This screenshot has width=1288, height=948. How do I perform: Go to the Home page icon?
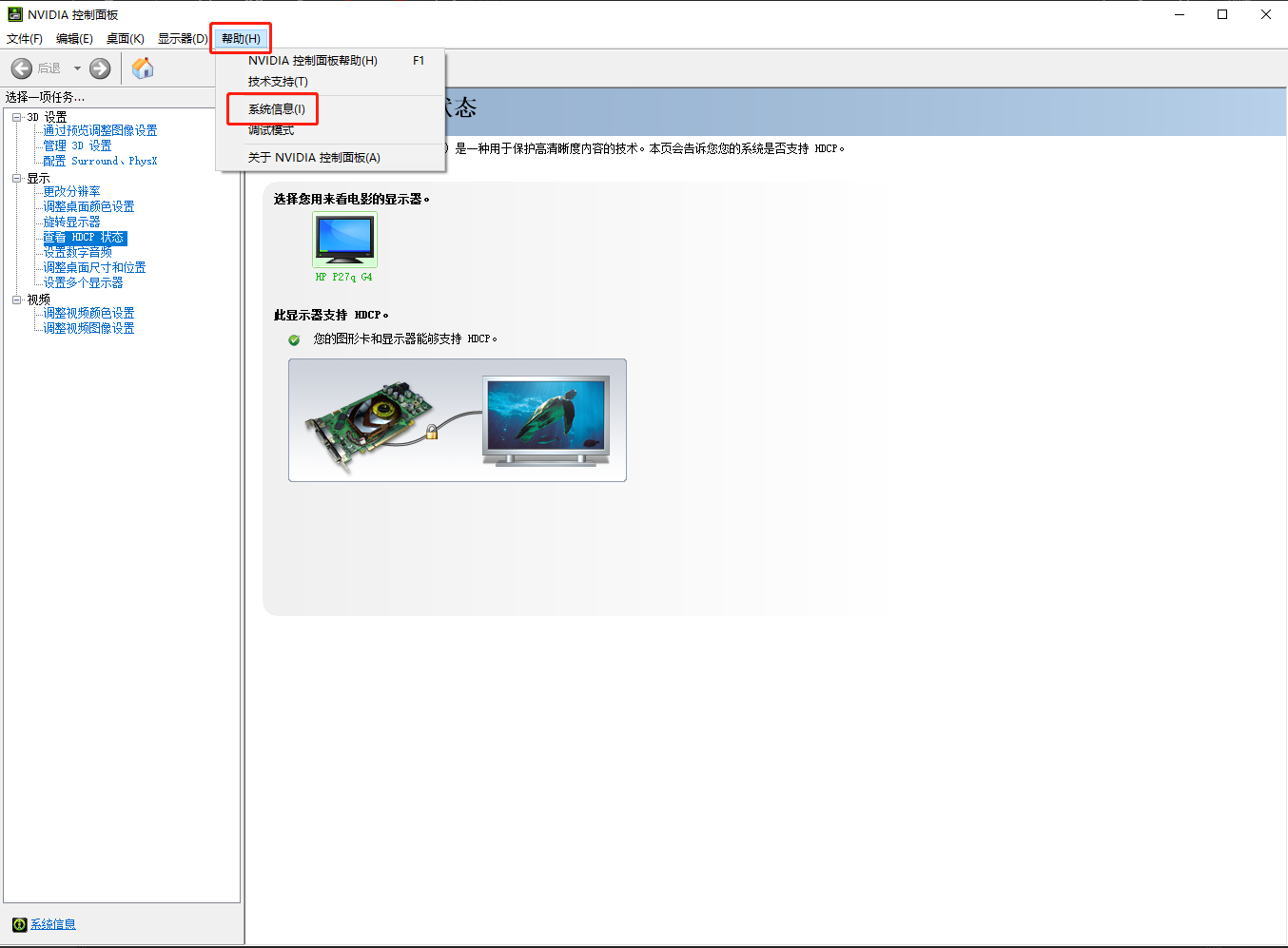143,68
